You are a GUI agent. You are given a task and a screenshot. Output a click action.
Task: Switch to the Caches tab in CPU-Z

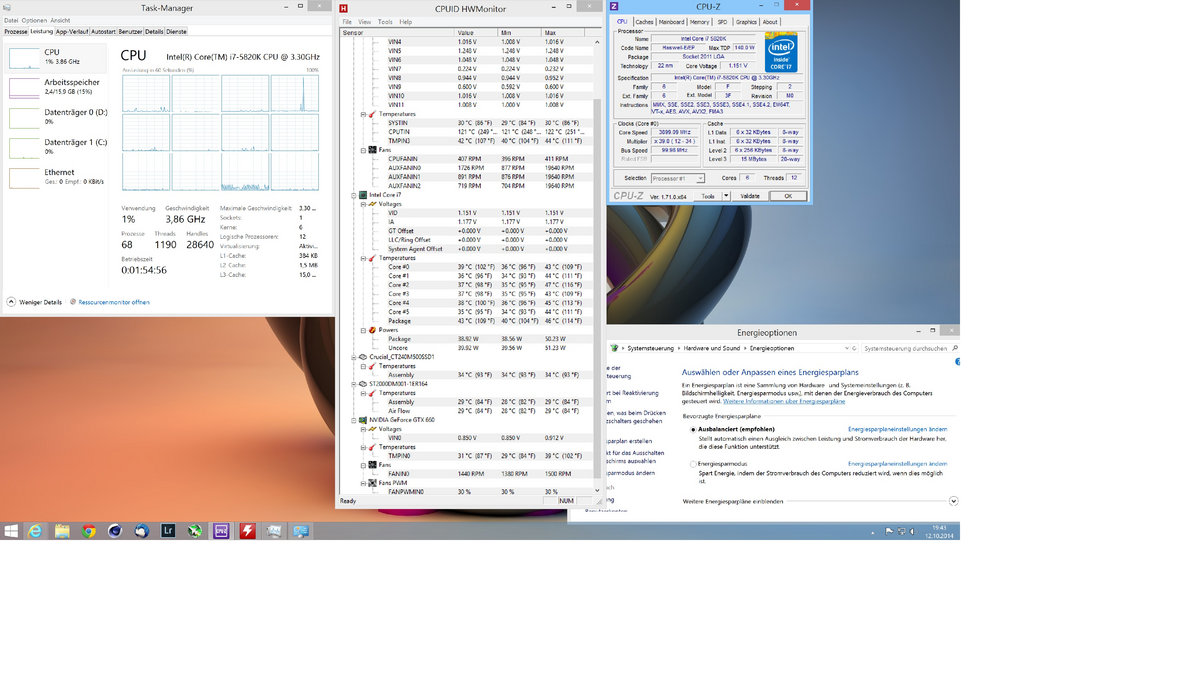(644, 22)
